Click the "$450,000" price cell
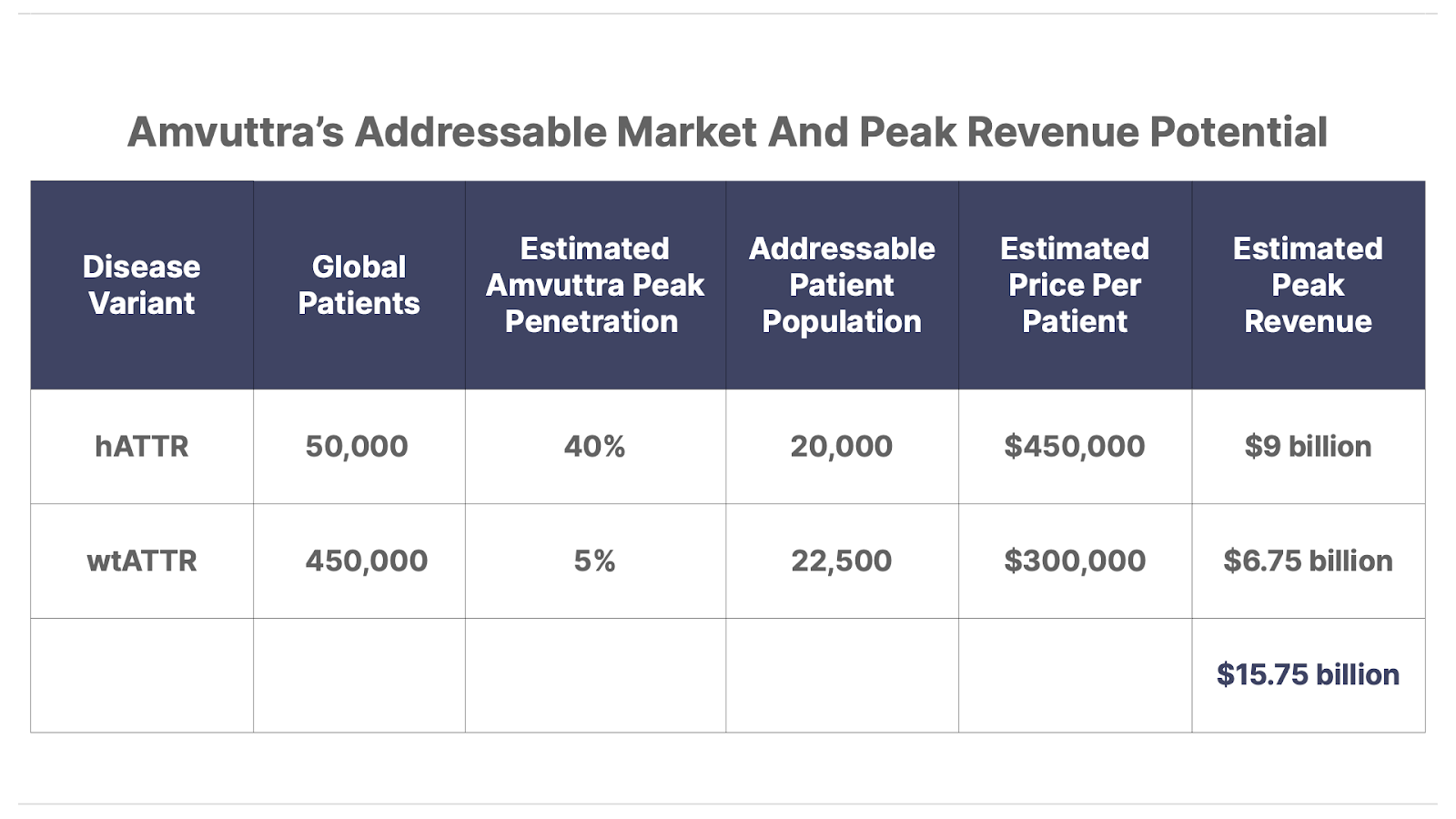 1075,446
